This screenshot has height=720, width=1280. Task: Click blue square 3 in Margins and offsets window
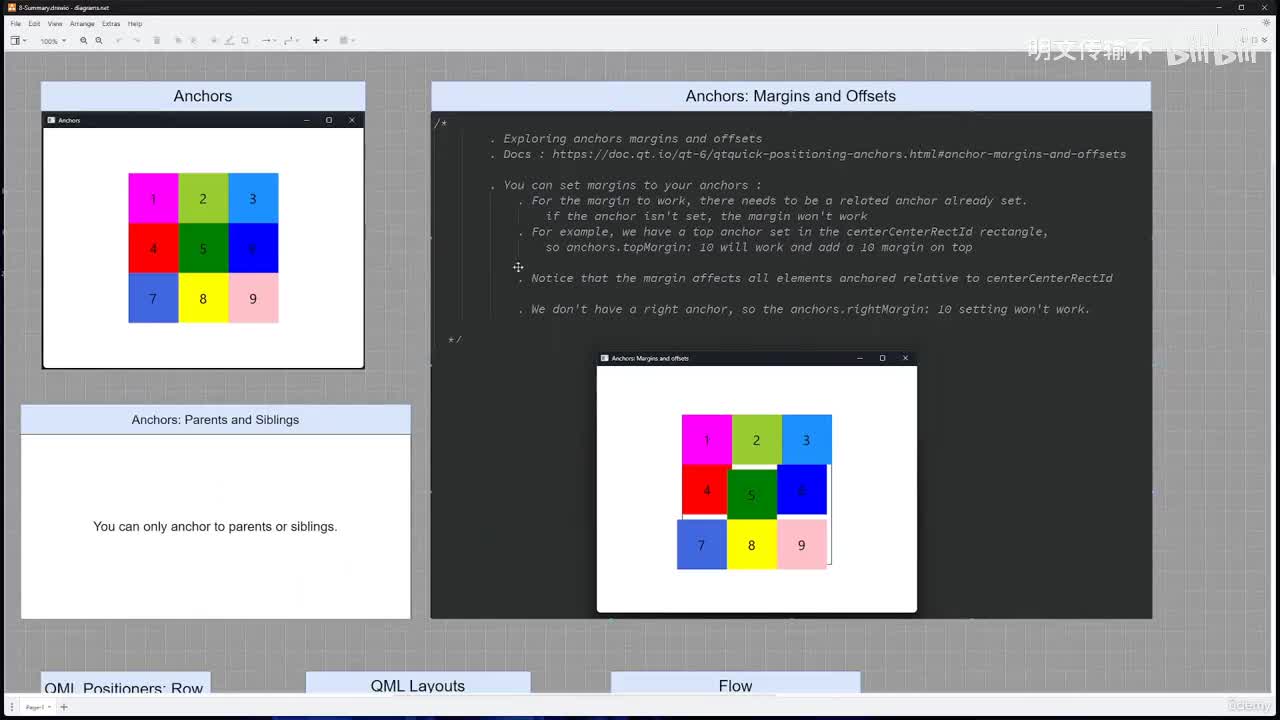click(807, 440)
